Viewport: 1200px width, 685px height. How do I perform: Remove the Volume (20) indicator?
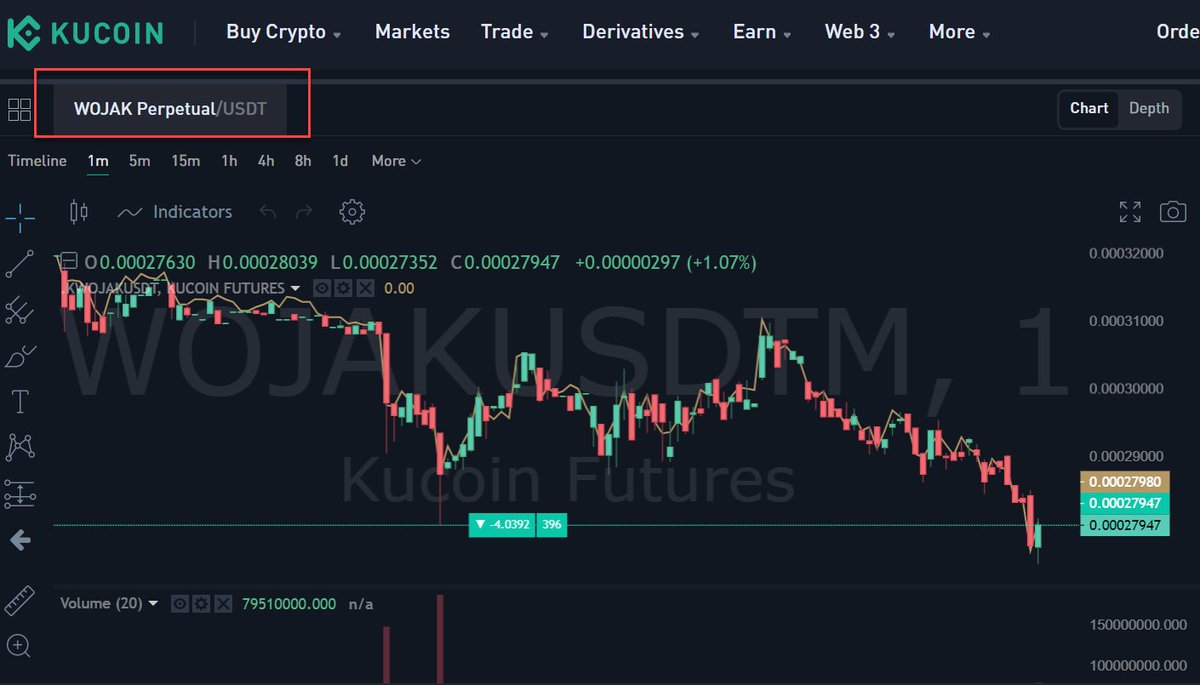(x=223, y=604)
